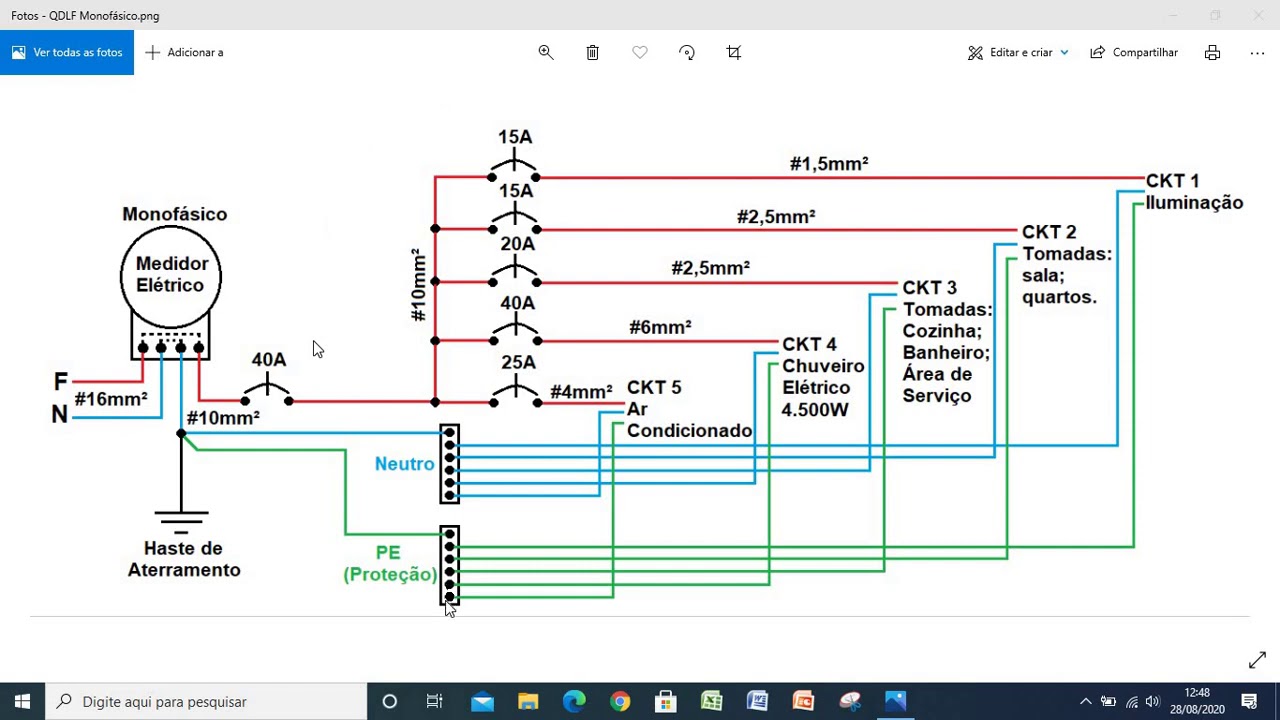
Task: Click the taskbar search field
Action: tap(207, 701)
